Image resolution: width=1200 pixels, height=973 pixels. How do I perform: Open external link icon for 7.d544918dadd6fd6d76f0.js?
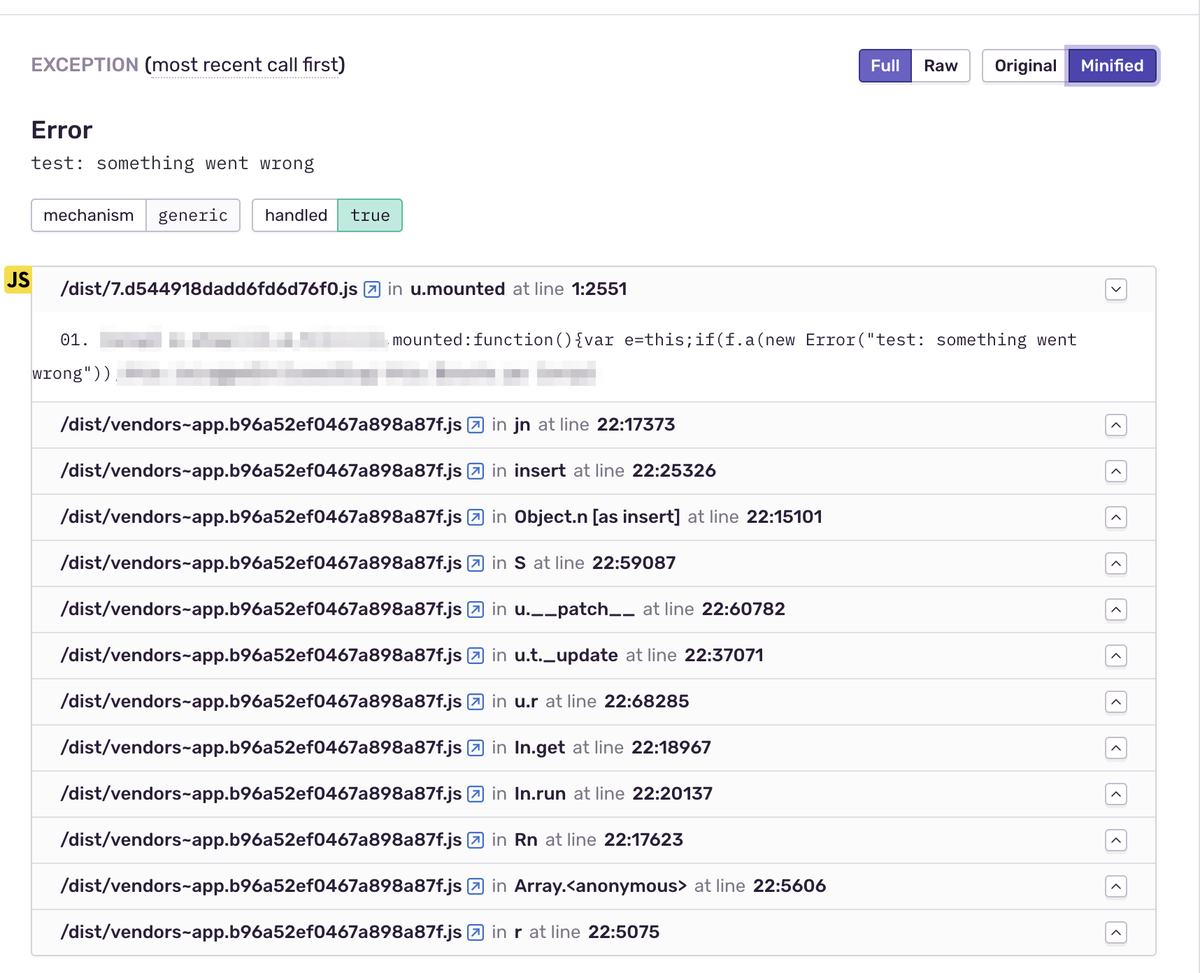(372, 290)
